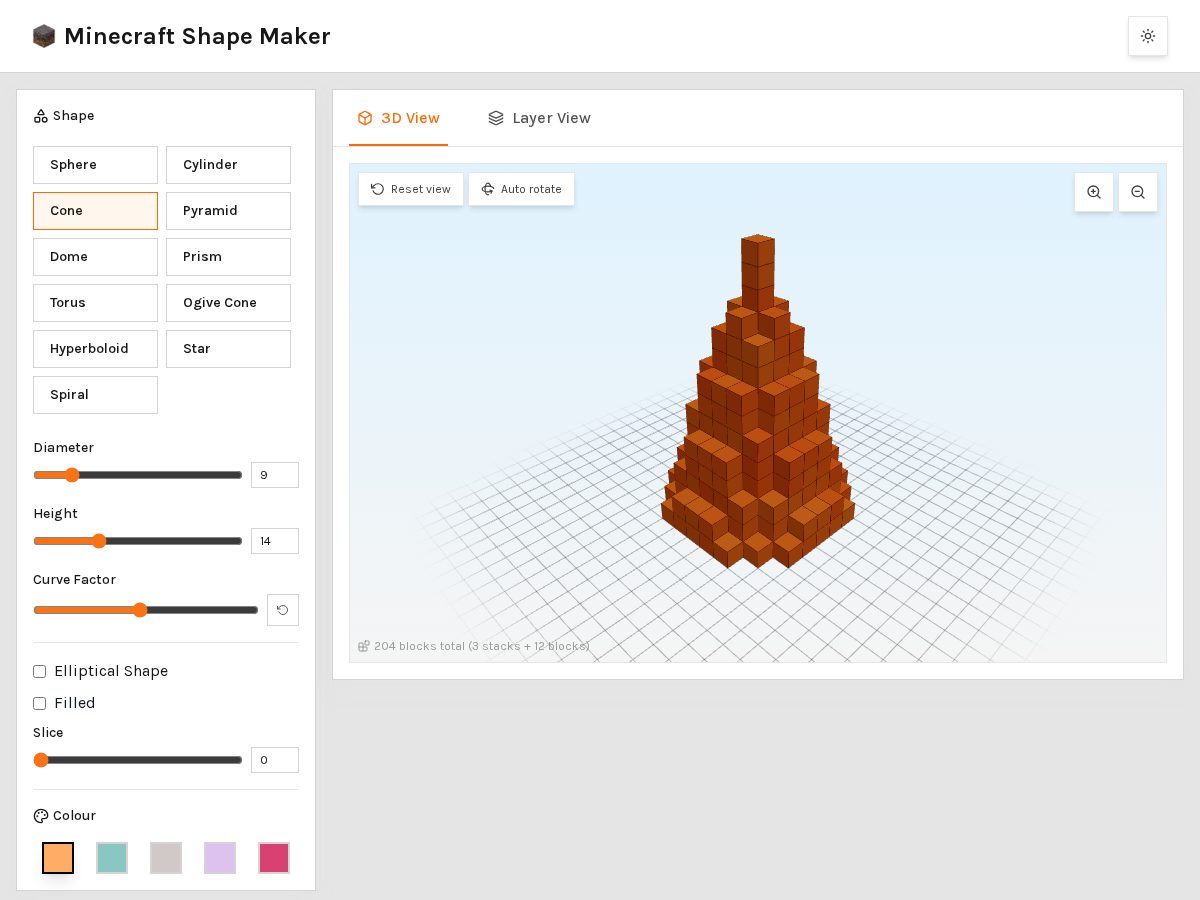Viewport: 1200px width, 900px height.
Task: Click the Height slider handle
Action: (99, 541)
